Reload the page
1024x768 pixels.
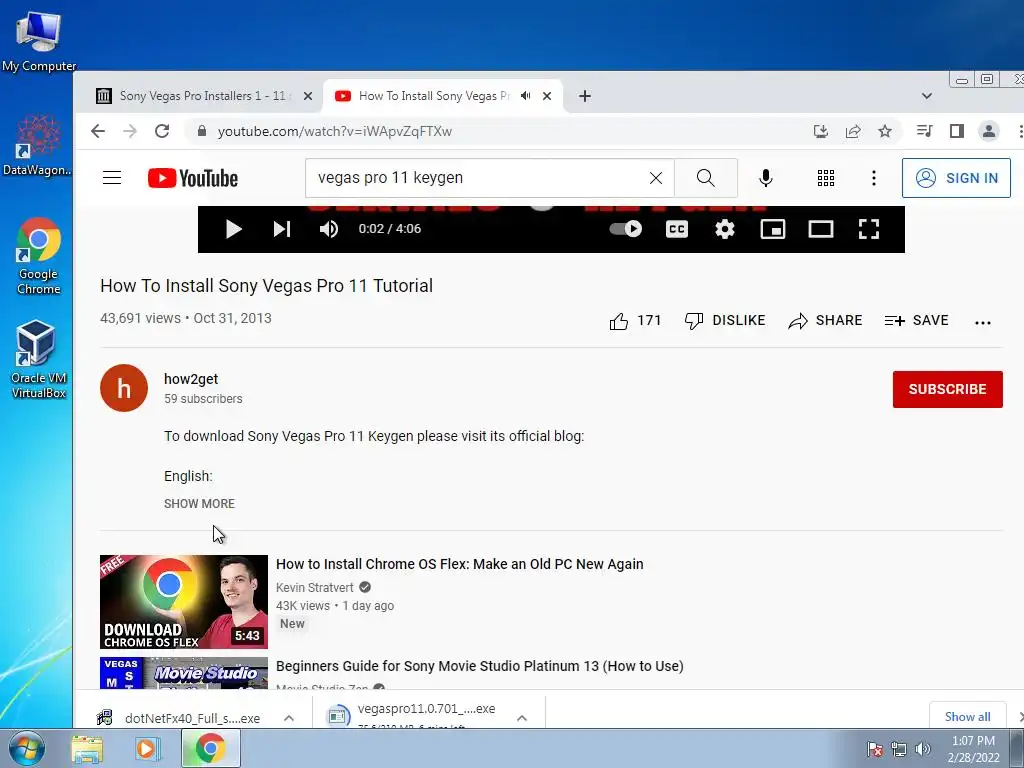pos(162,131)
